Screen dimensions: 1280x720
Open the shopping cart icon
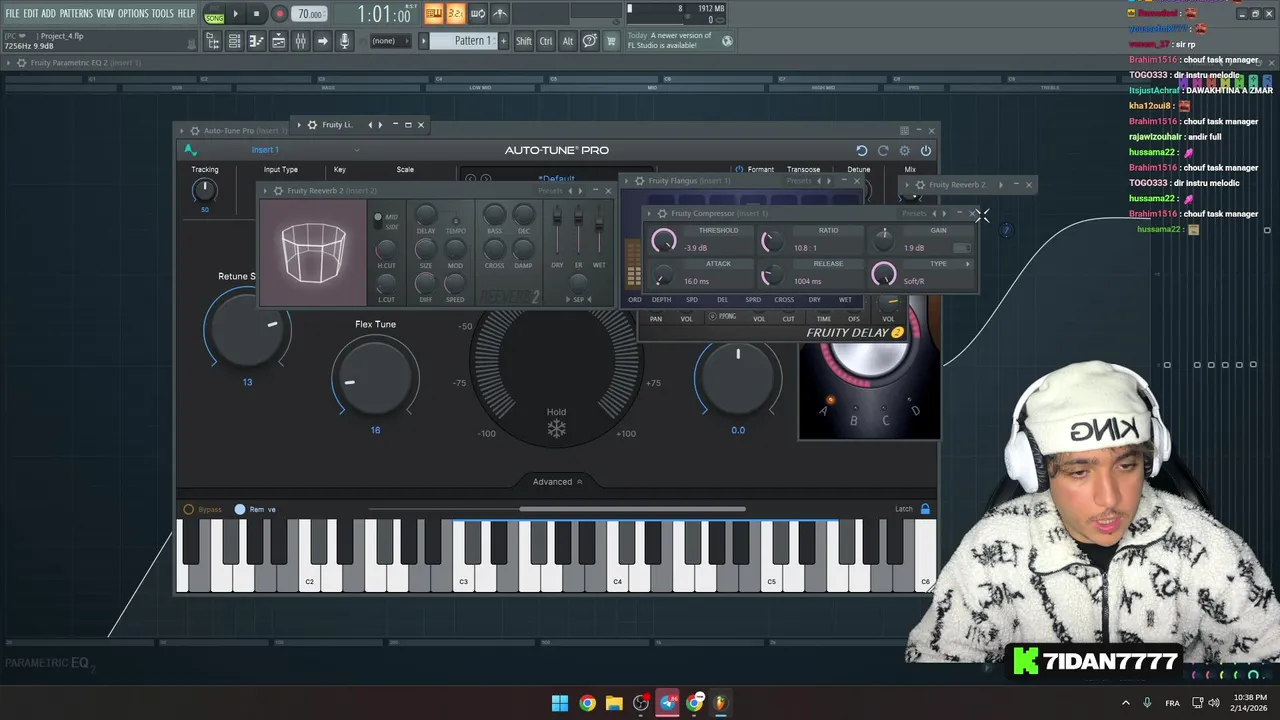[x=611, y=41]
